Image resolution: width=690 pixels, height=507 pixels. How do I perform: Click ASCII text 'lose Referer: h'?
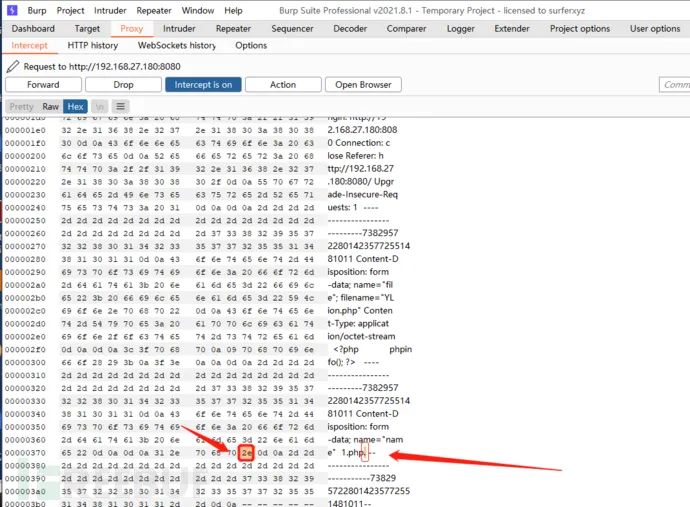(356, 156)
